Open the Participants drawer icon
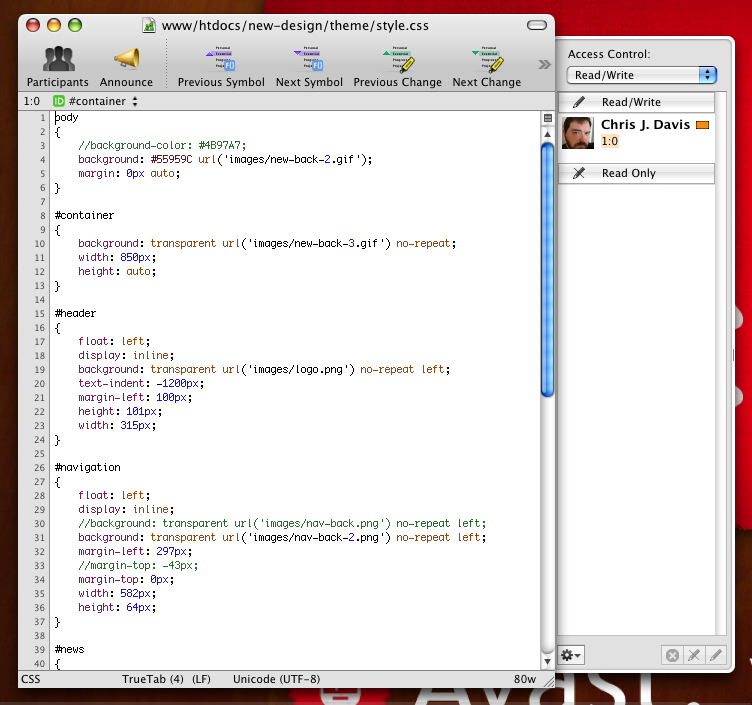752x705 pixels. pyautogui.click(x=58, y=59)
